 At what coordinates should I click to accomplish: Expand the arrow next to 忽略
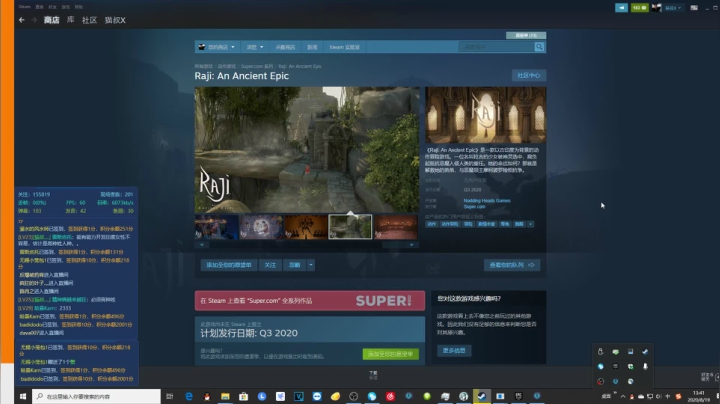311,265
